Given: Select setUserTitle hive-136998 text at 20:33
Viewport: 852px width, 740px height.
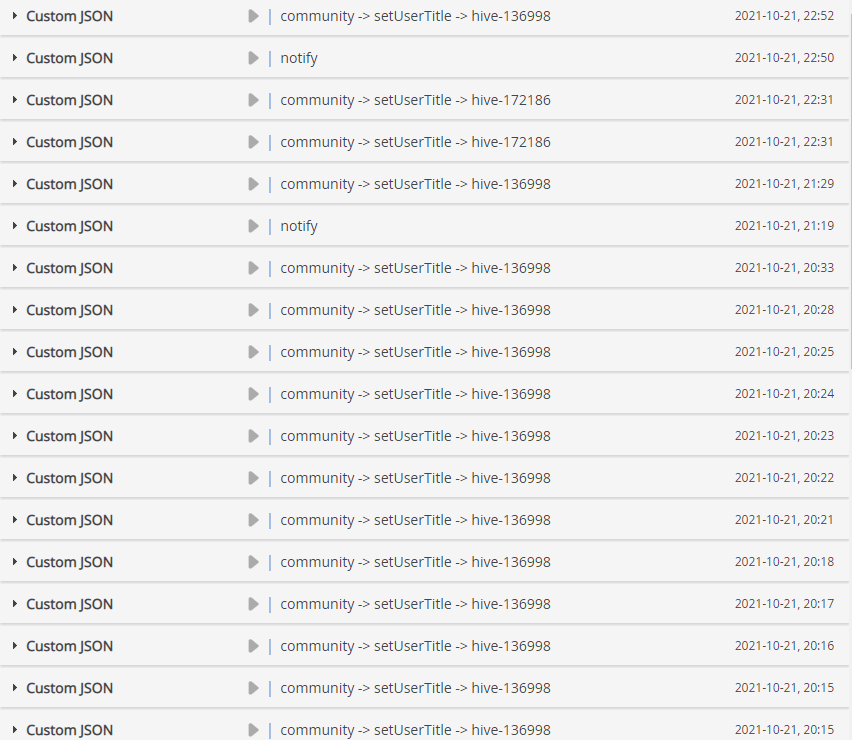Looking at the screenshot, I should click(415, 268).
